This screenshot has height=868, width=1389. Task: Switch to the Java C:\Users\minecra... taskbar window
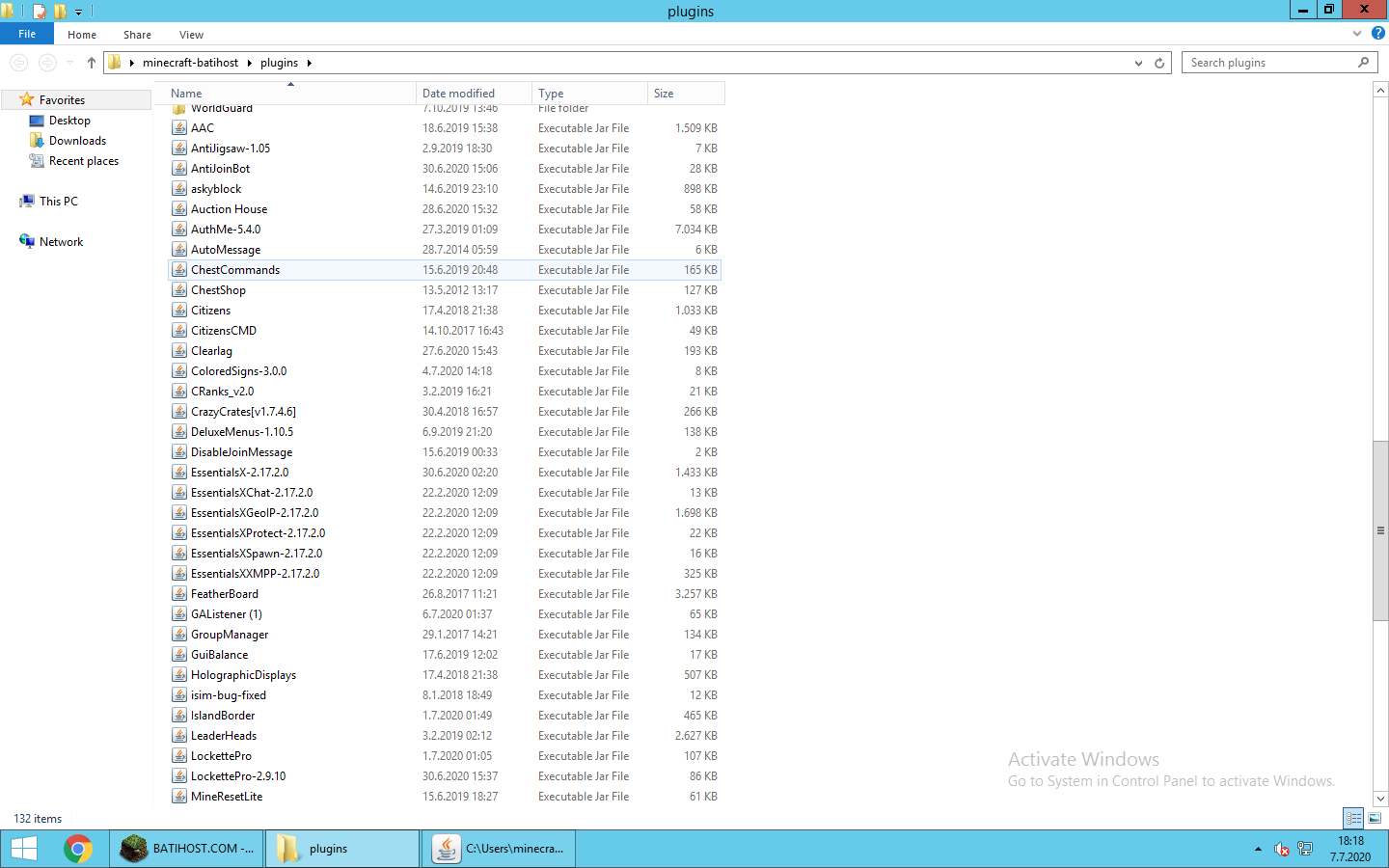tap(499, 849)
